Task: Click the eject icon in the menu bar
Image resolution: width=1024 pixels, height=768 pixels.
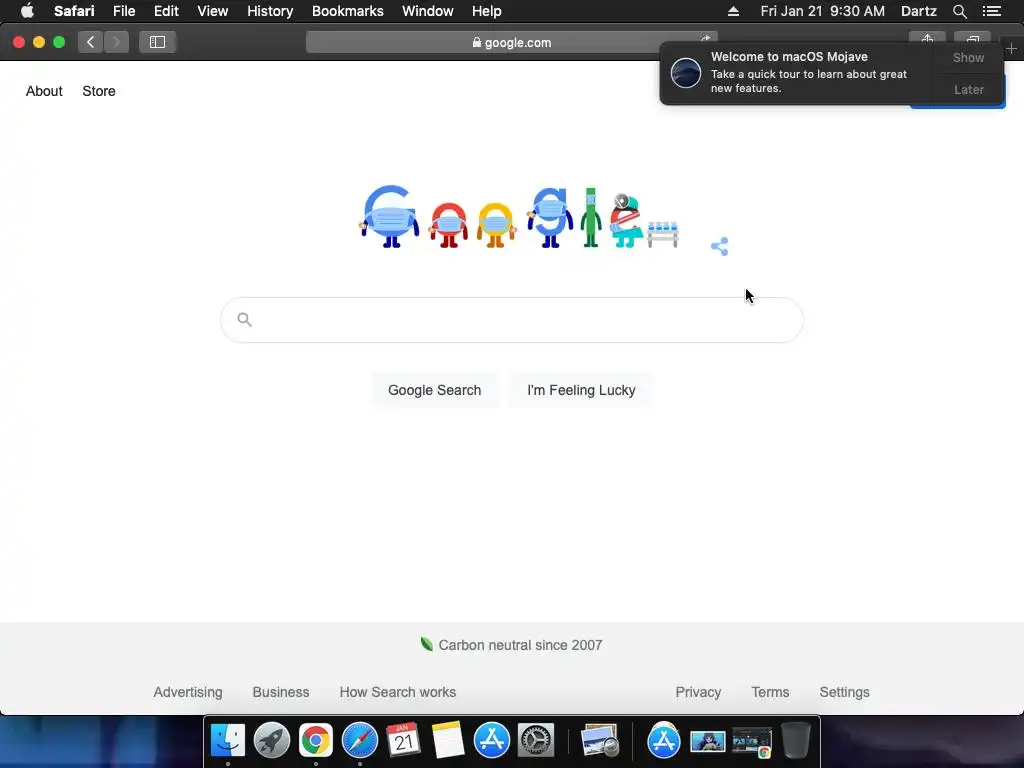Action: click(x=733, y=11)
